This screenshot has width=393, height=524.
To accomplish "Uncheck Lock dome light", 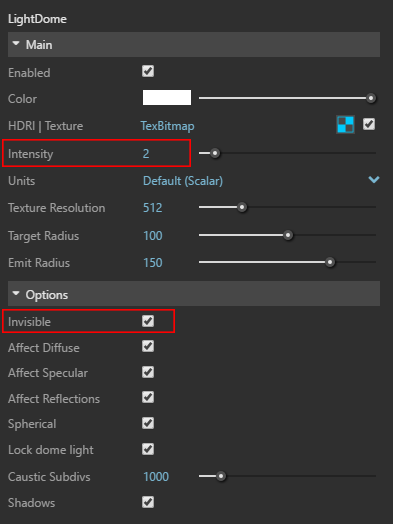I will click(x=148, y=449).
